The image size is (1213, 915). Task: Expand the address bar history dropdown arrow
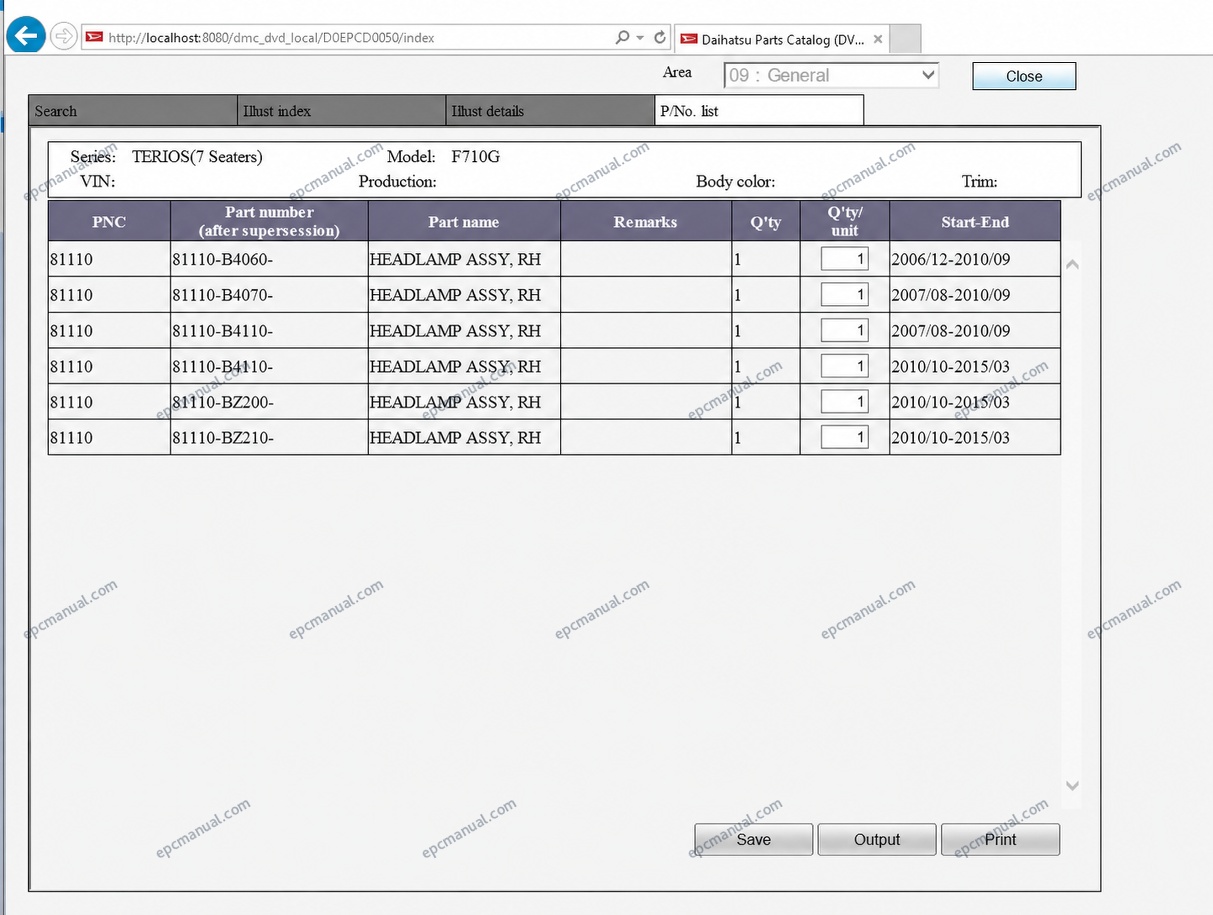point(641,37)
